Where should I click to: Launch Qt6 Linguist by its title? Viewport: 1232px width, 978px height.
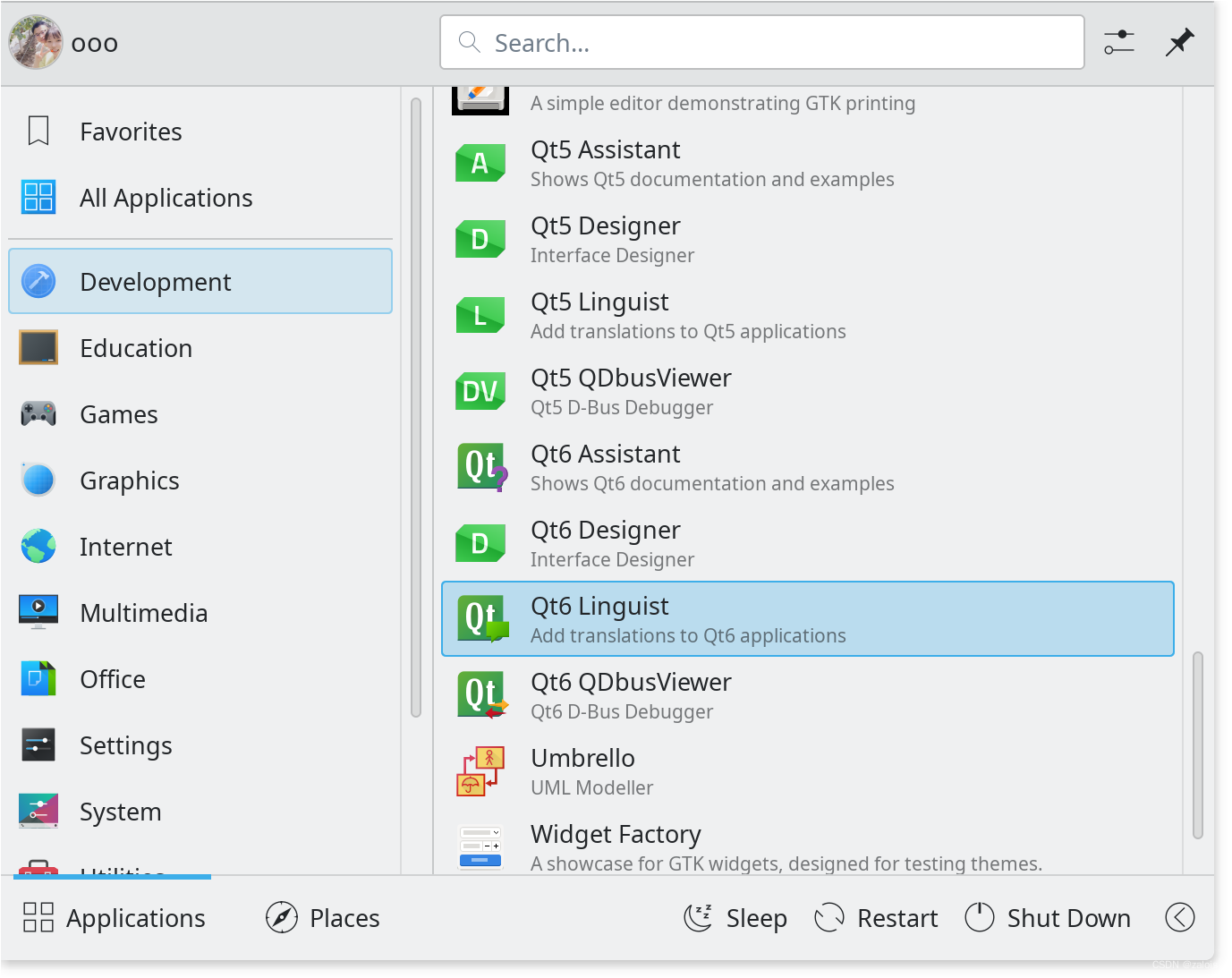coord(599,606)
